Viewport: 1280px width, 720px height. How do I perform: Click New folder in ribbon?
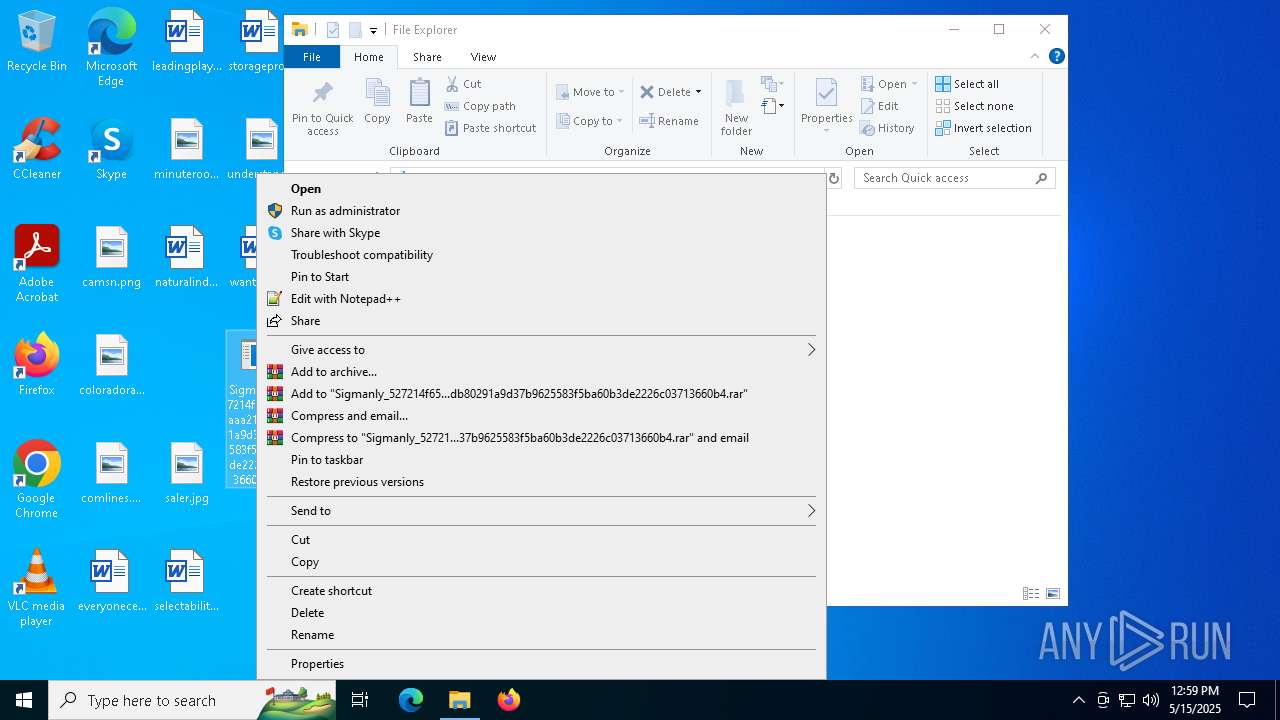(736, 109)
